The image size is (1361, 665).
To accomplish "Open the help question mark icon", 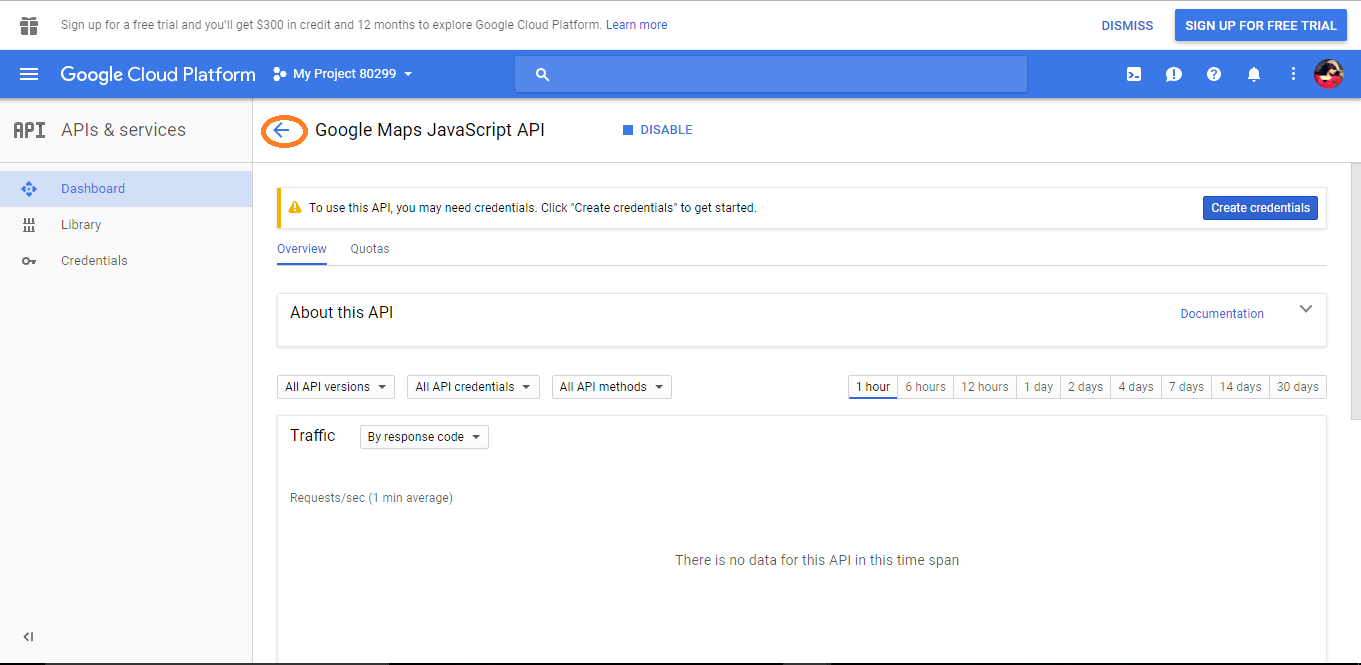I will (x=1214, y=74).
